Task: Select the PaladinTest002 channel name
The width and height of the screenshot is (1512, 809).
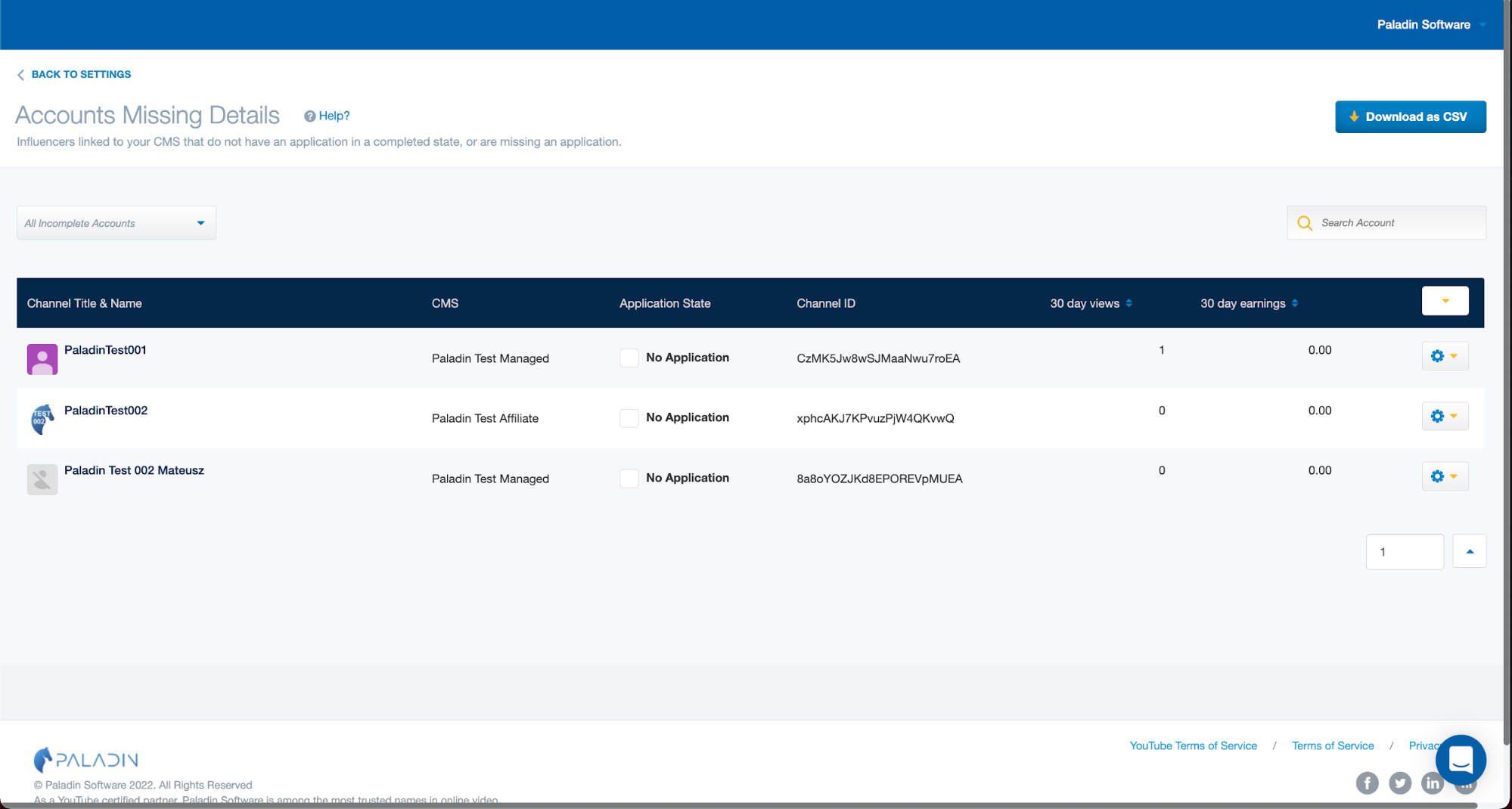Action: click(106, 411)
